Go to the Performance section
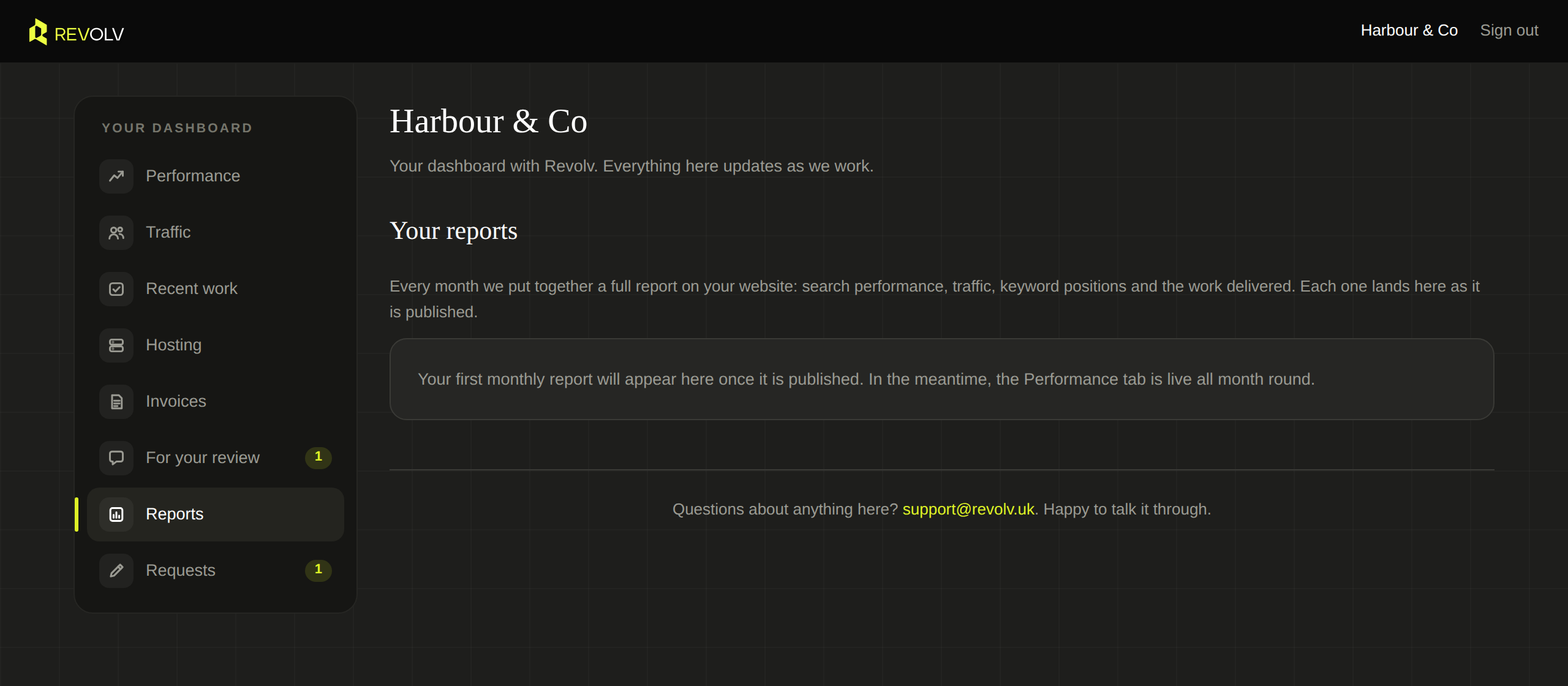1568x686 pixels. [x=216, y=176]
